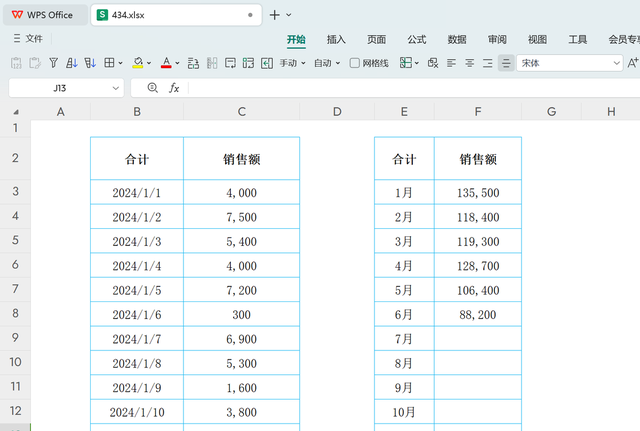Click the select-all corner triangle

(x=16, y=112)
